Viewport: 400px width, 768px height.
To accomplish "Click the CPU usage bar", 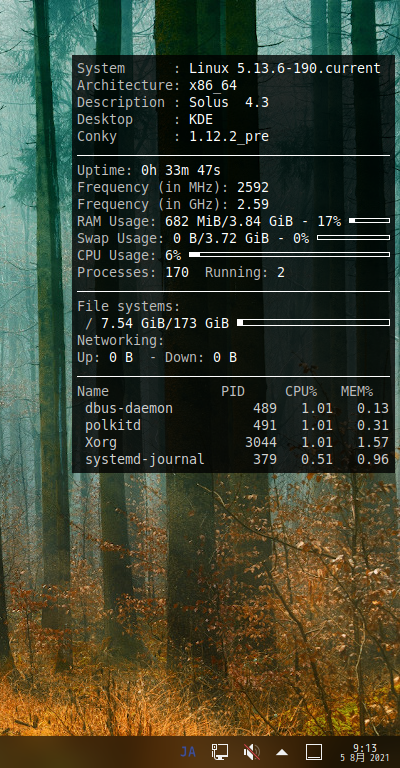I will (289, 255).
